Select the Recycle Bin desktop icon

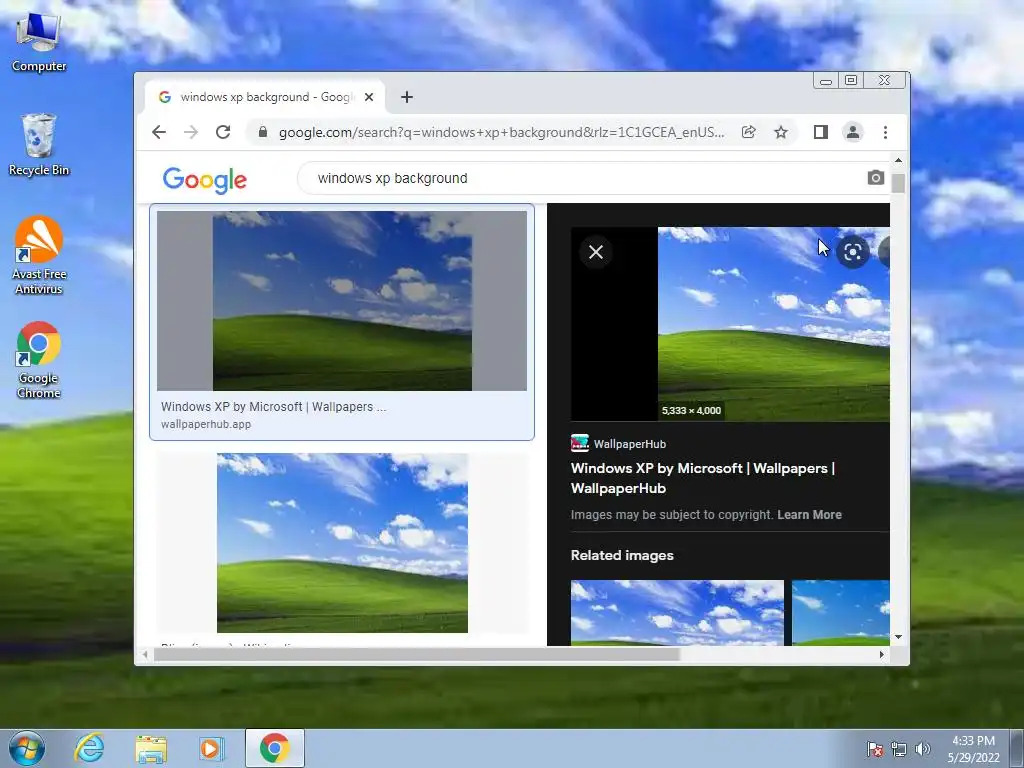pos(39,145)
